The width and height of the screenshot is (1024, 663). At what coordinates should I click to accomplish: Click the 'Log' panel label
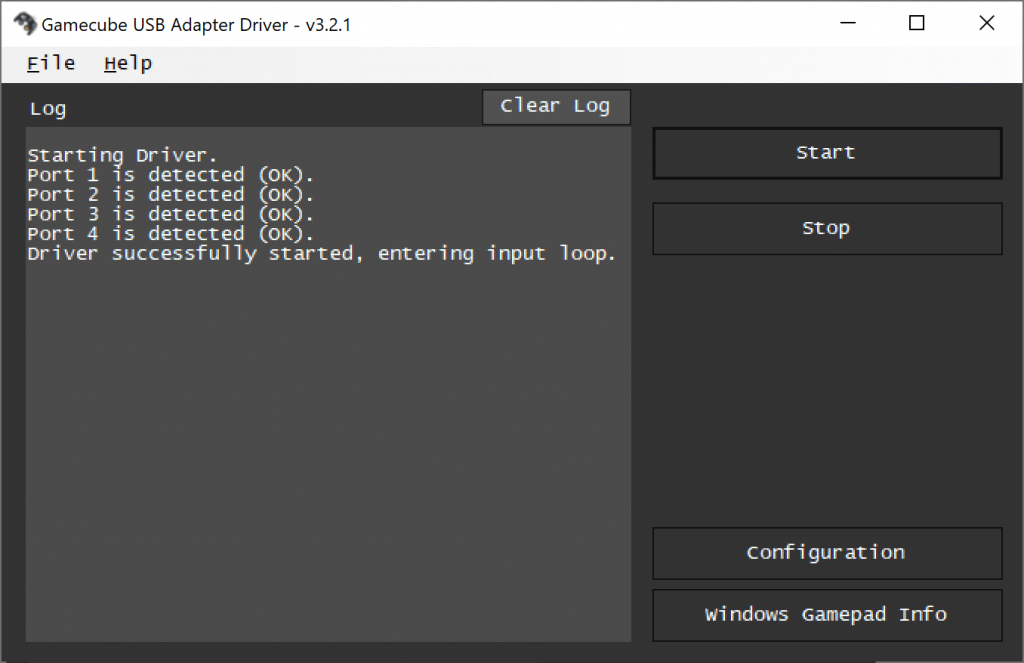(48, 109)
